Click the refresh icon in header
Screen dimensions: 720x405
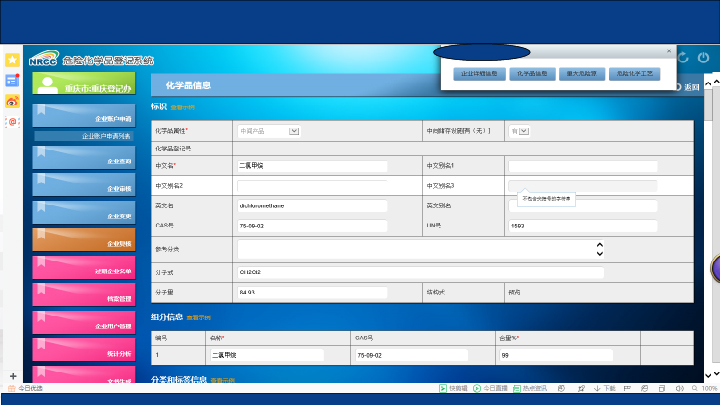click(683, 58)
